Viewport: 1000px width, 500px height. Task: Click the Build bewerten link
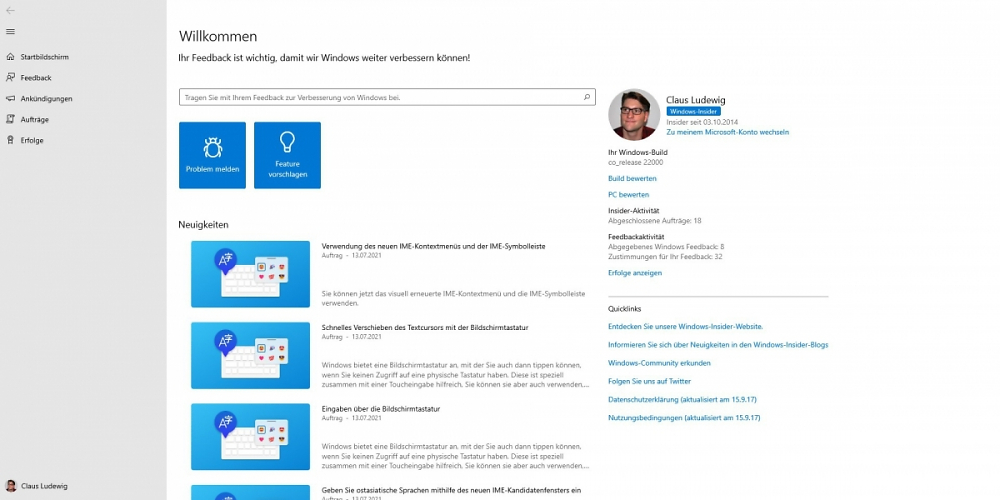[x=632, y=179]
